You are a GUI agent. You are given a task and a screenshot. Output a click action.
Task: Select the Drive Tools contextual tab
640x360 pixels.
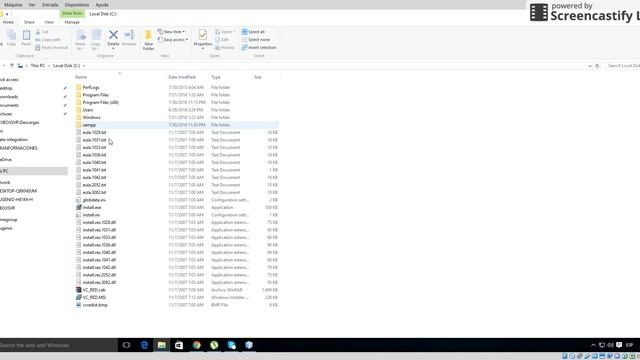pyautogui.click(x=72, y=13)
